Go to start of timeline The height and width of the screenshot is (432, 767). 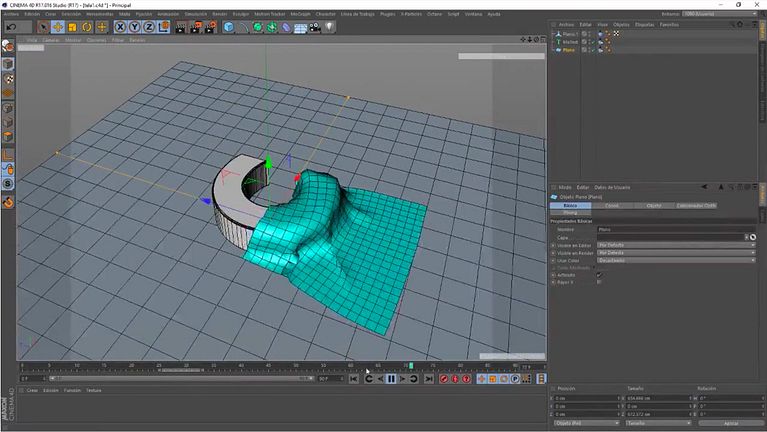point(354,379)
